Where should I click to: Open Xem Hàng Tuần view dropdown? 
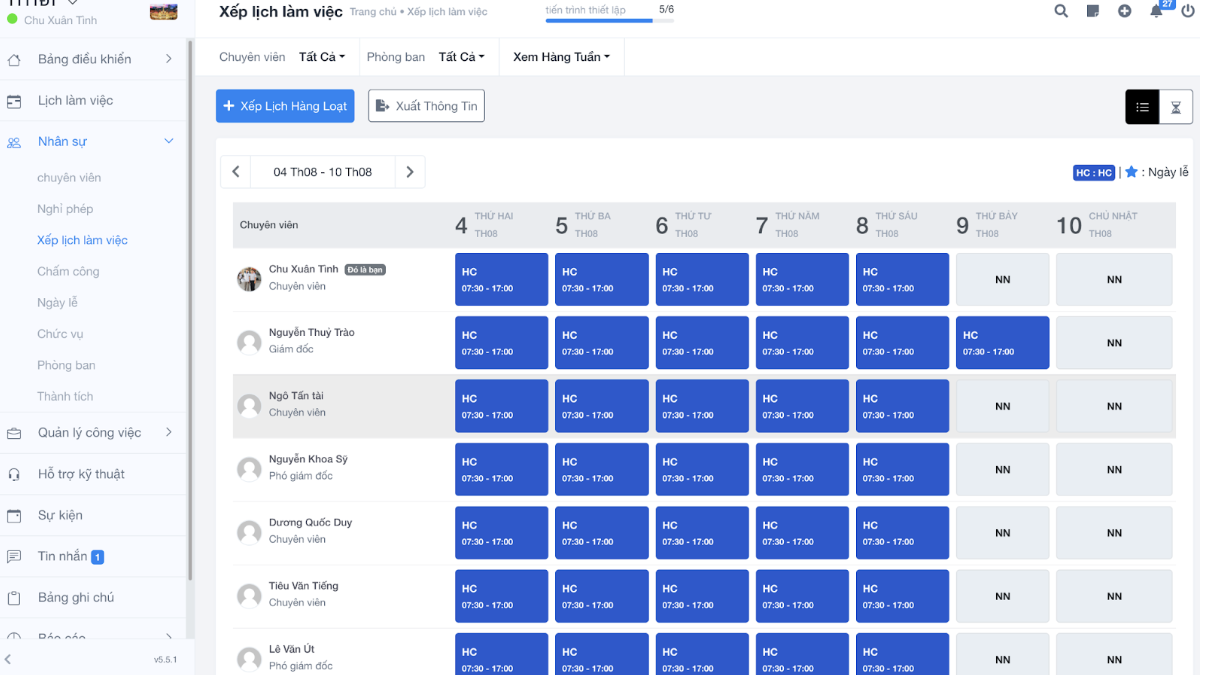562,57
